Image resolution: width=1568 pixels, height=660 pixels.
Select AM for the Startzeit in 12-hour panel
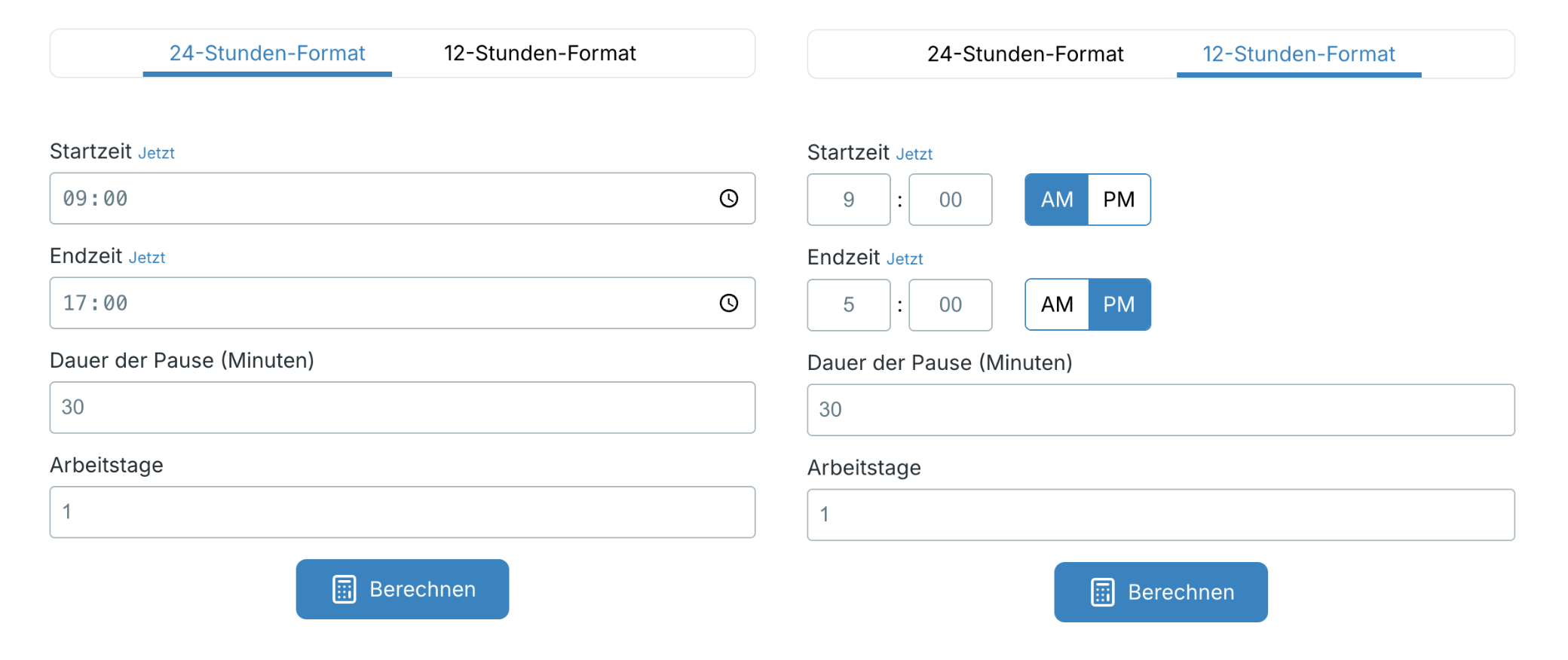click(x=1056, y=200)
